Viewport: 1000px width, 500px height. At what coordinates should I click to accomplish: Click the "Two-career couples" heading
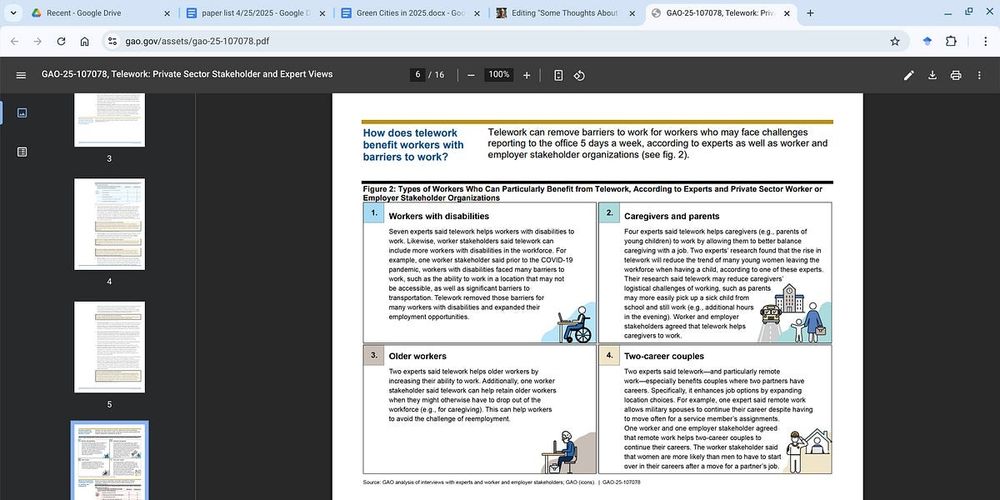pyautogui.click(x=664, y=356)
